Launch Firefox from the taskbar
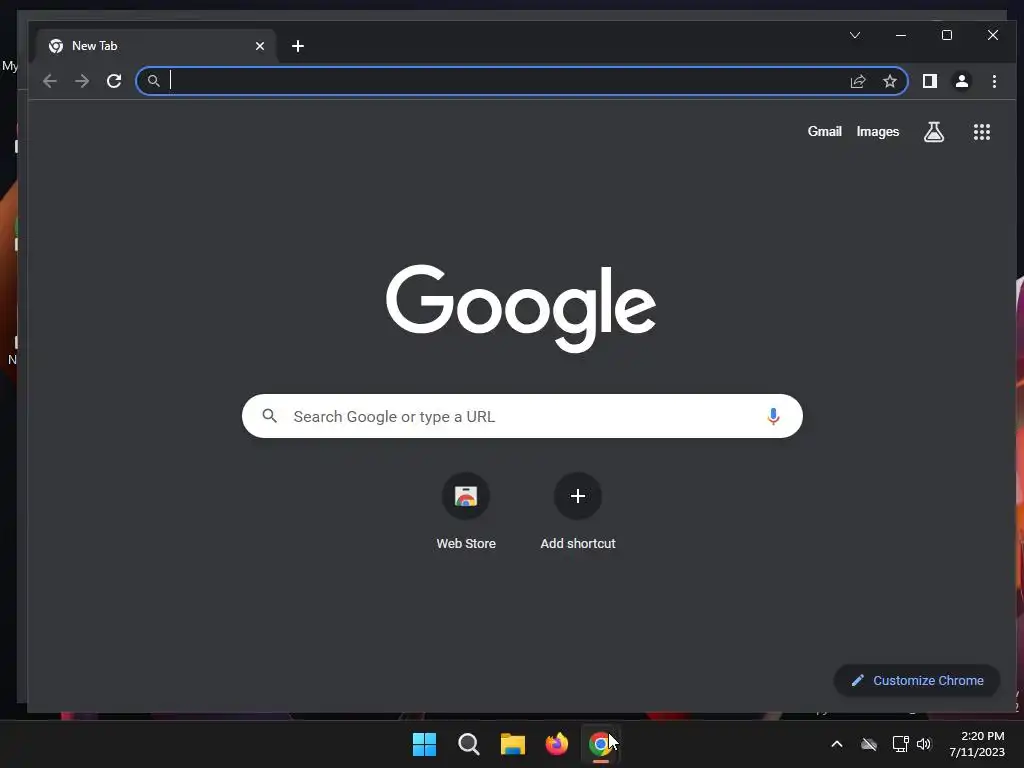This screenshot has width=1024, height=768. [x=556, y=744]
